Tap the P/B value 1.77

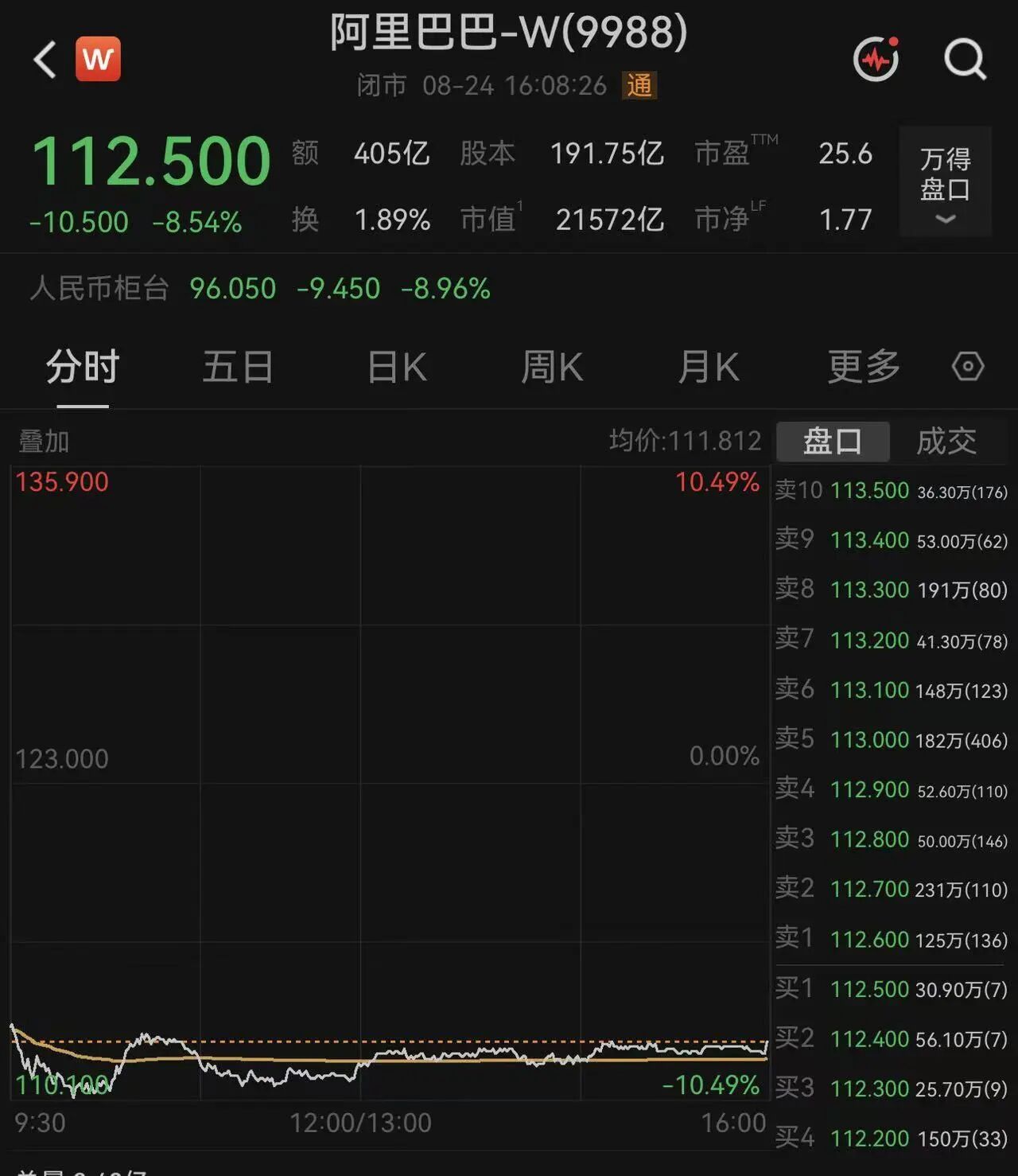coord(845,220)
